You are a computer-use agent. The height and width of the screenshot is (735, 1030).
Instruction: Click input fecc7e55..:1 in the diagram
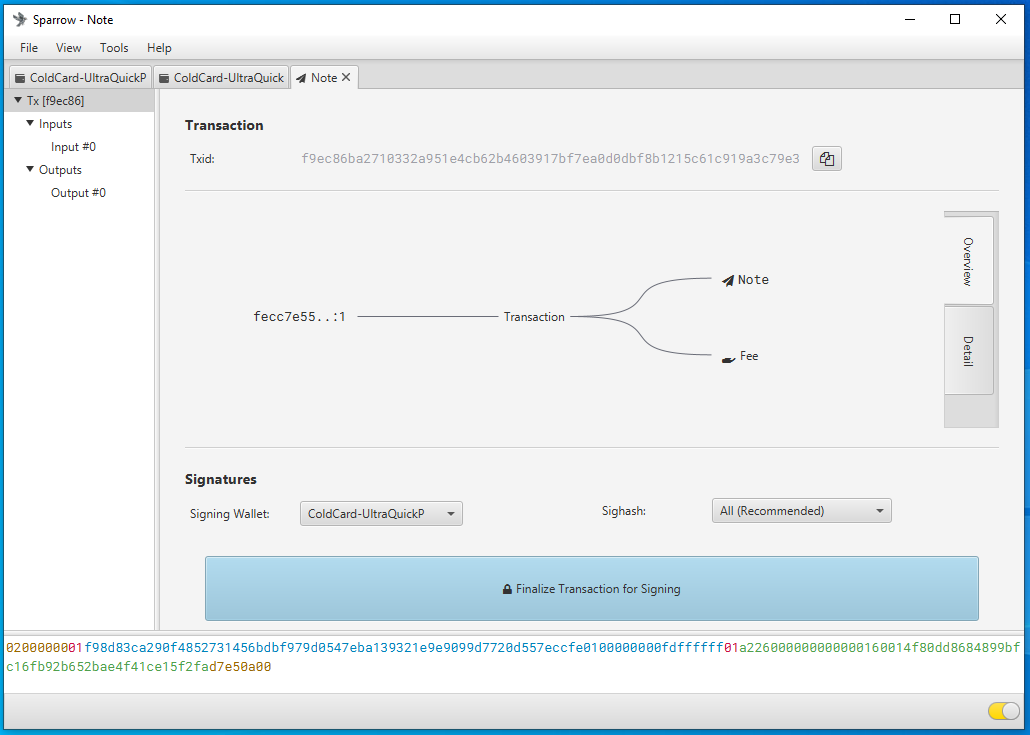(300, 317)
